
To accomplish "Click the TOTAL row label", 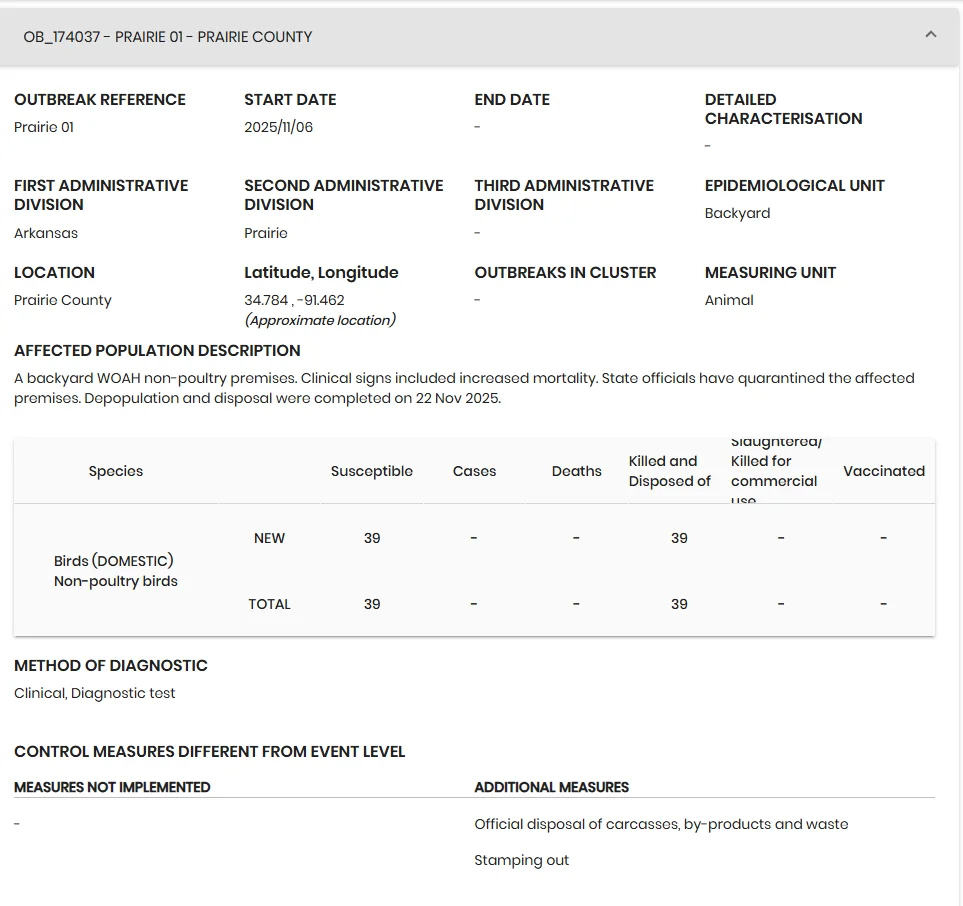I will 269,604.
